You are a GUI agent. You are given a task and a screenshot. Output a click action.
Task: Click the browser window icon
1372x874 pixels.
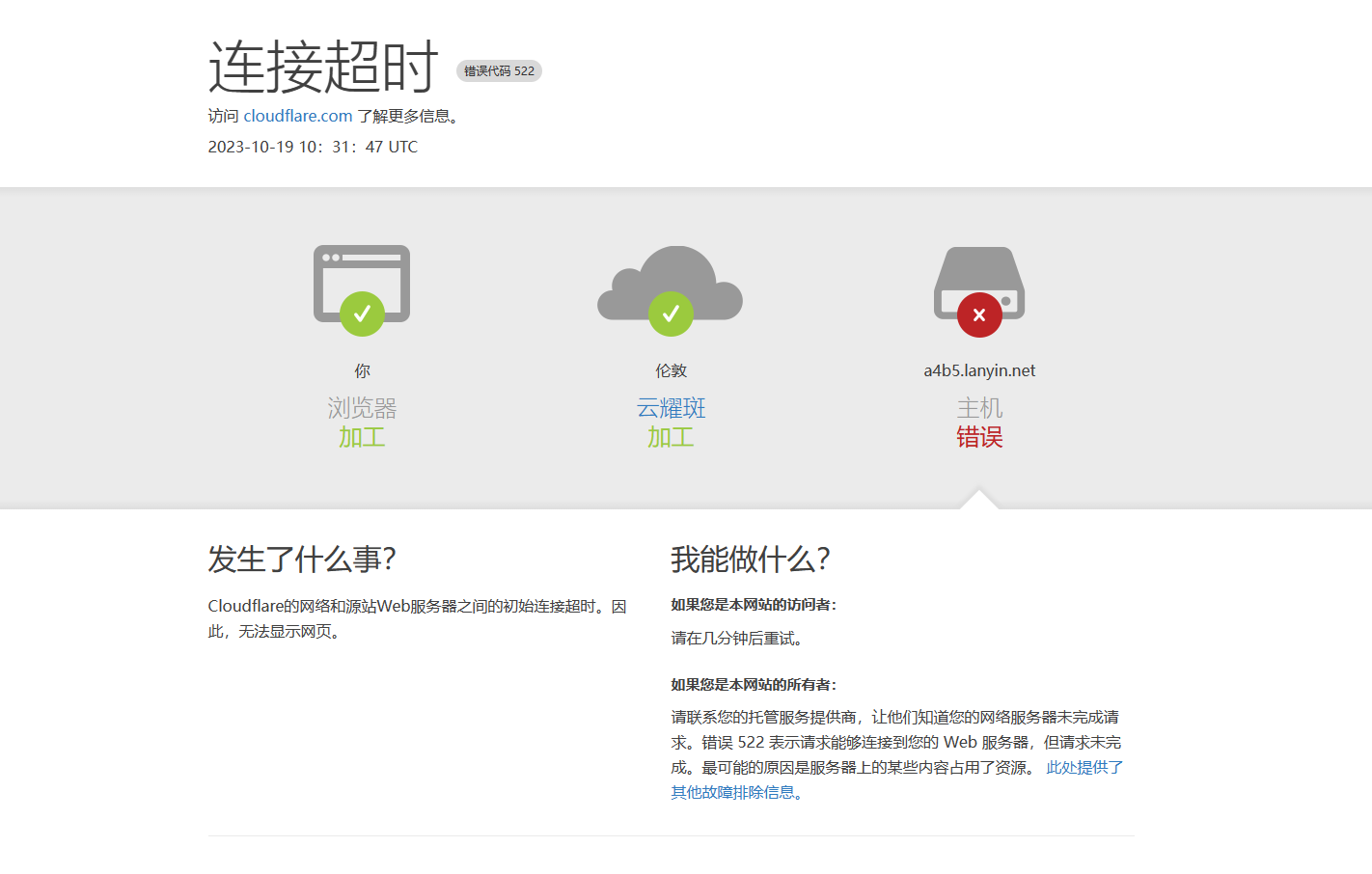[362, 284]
